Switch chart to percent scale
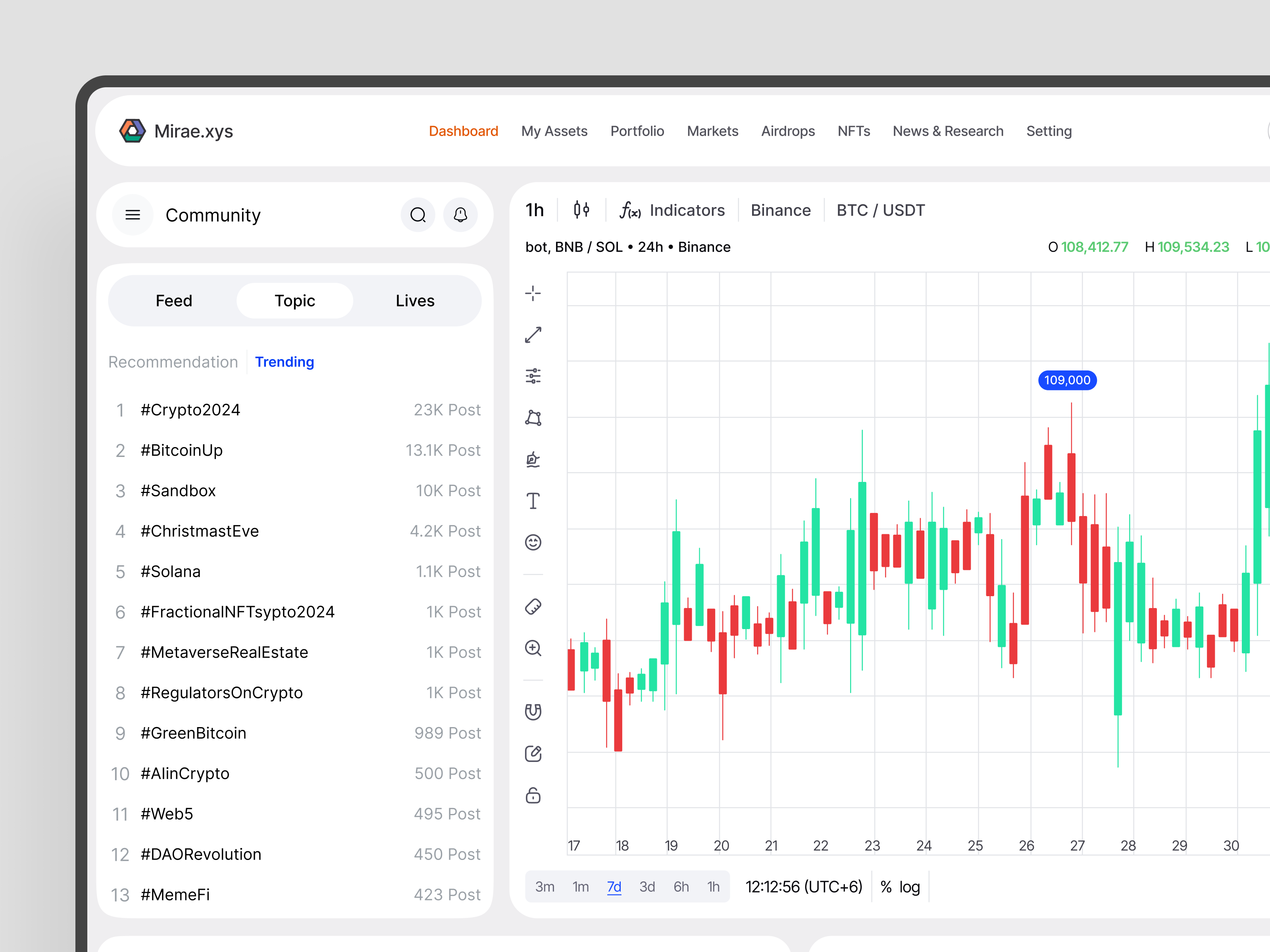The height and width of the screenshot is (952, 1270). tap(886, 887)
